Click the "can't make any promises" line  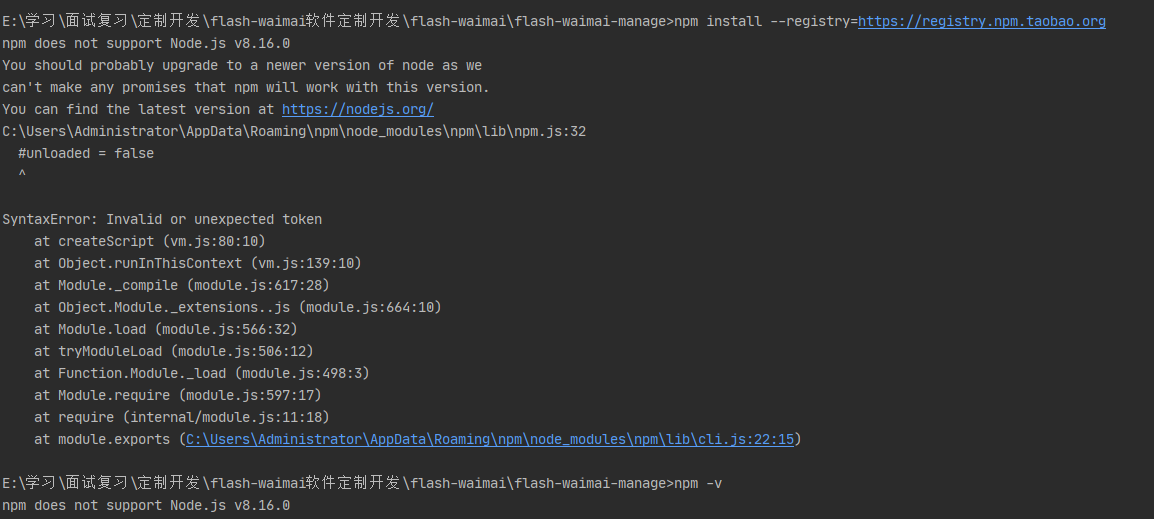[246, 87]
